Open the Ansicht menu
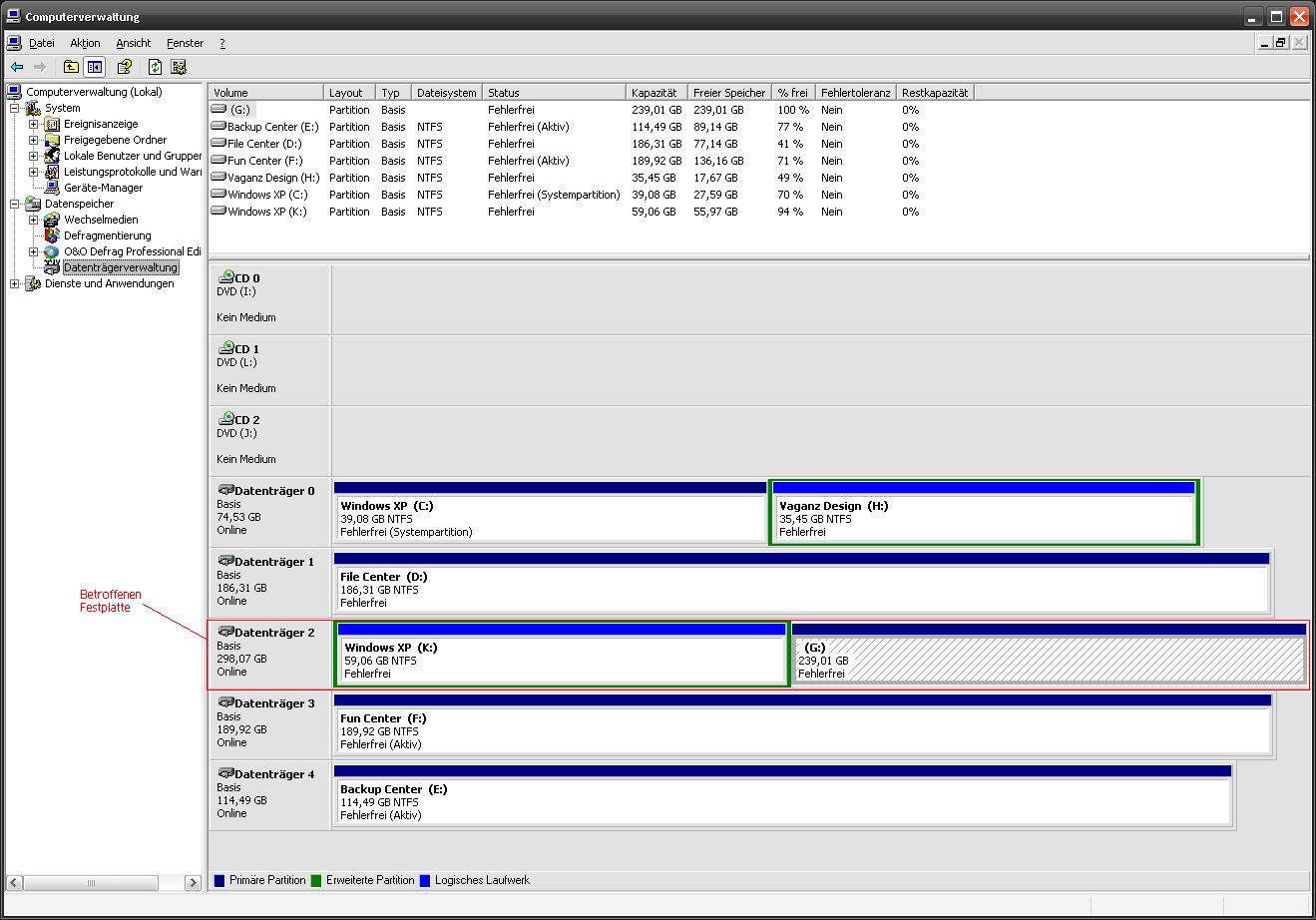Viewport: 1316px width, 920px height. [x=134, y=43]
